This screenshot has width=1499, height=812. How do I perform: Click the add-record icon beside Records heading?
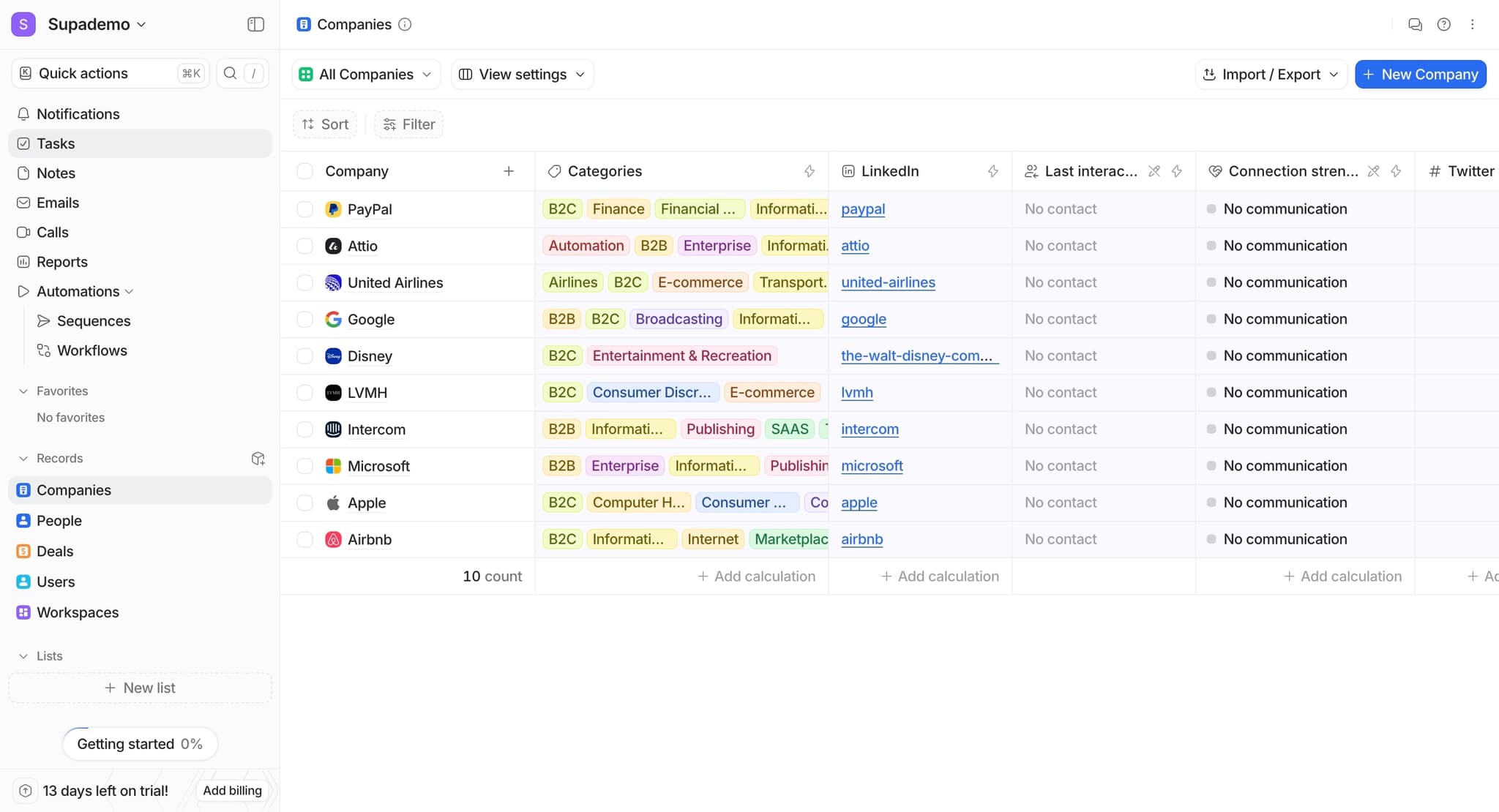click(258, 458)
